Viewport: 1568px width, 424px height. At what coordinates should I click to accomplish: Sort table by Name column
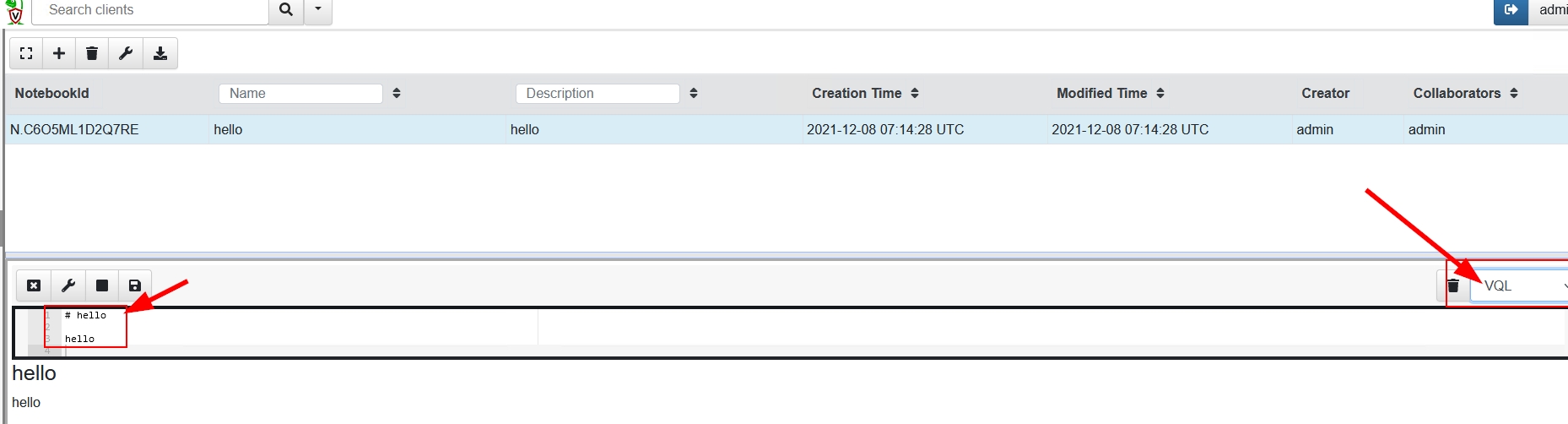[397, 94]
